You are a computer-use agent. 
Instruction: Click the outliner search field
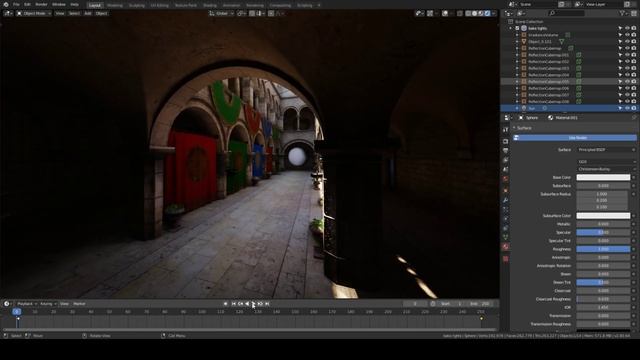(567, 13)
